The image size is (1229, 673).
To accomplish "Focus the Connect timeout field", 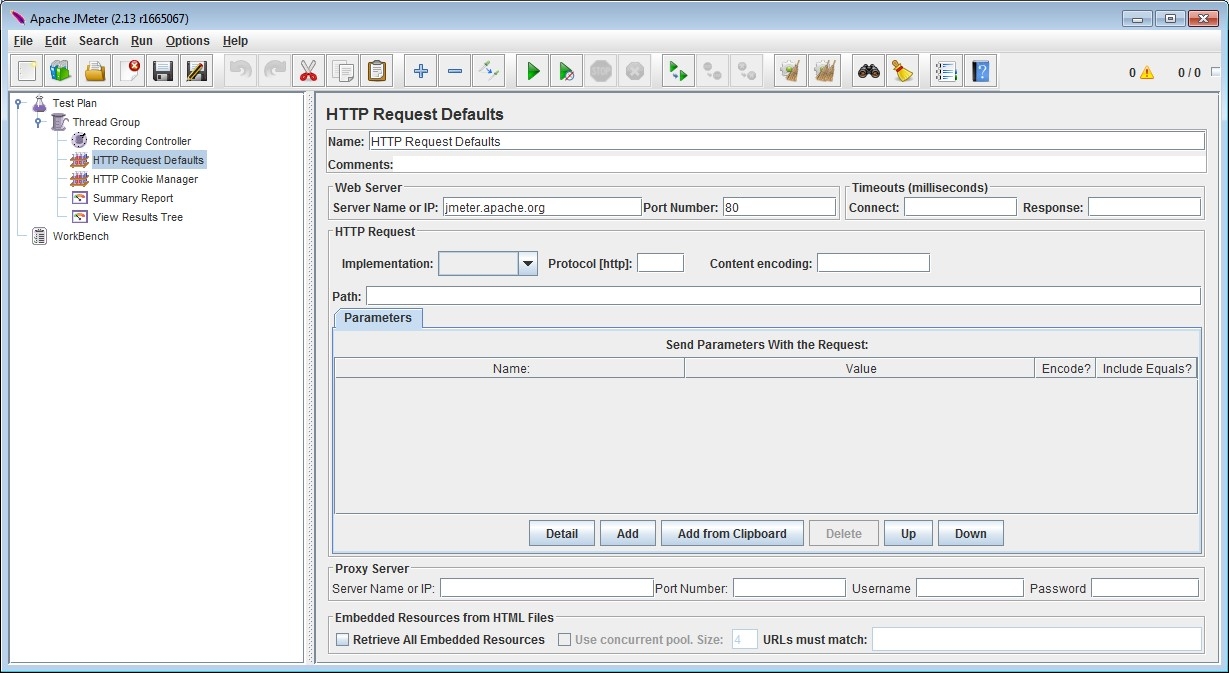I will (x=960, y=207).
